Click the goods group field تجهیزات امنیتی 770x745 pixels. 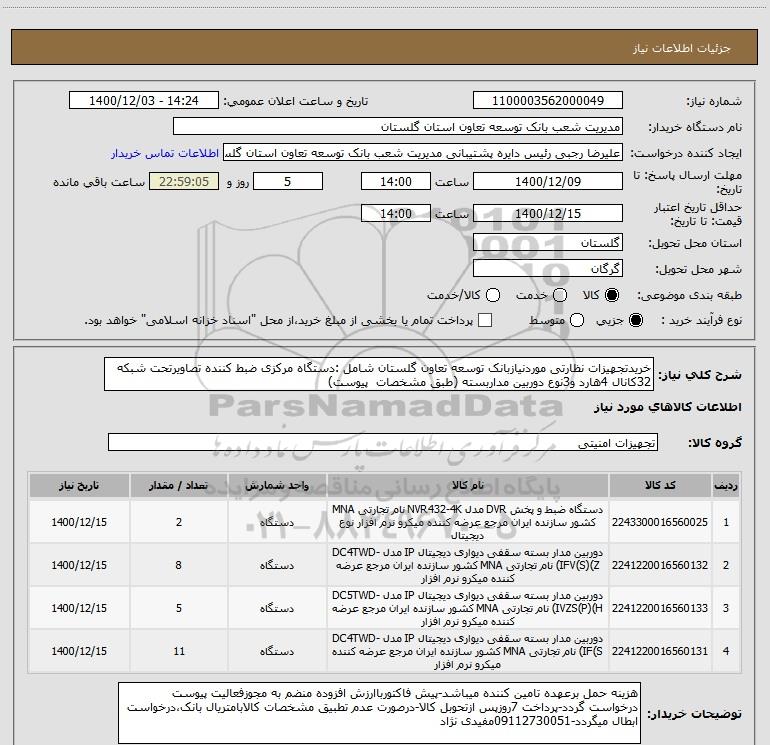(x=383, y=442)
